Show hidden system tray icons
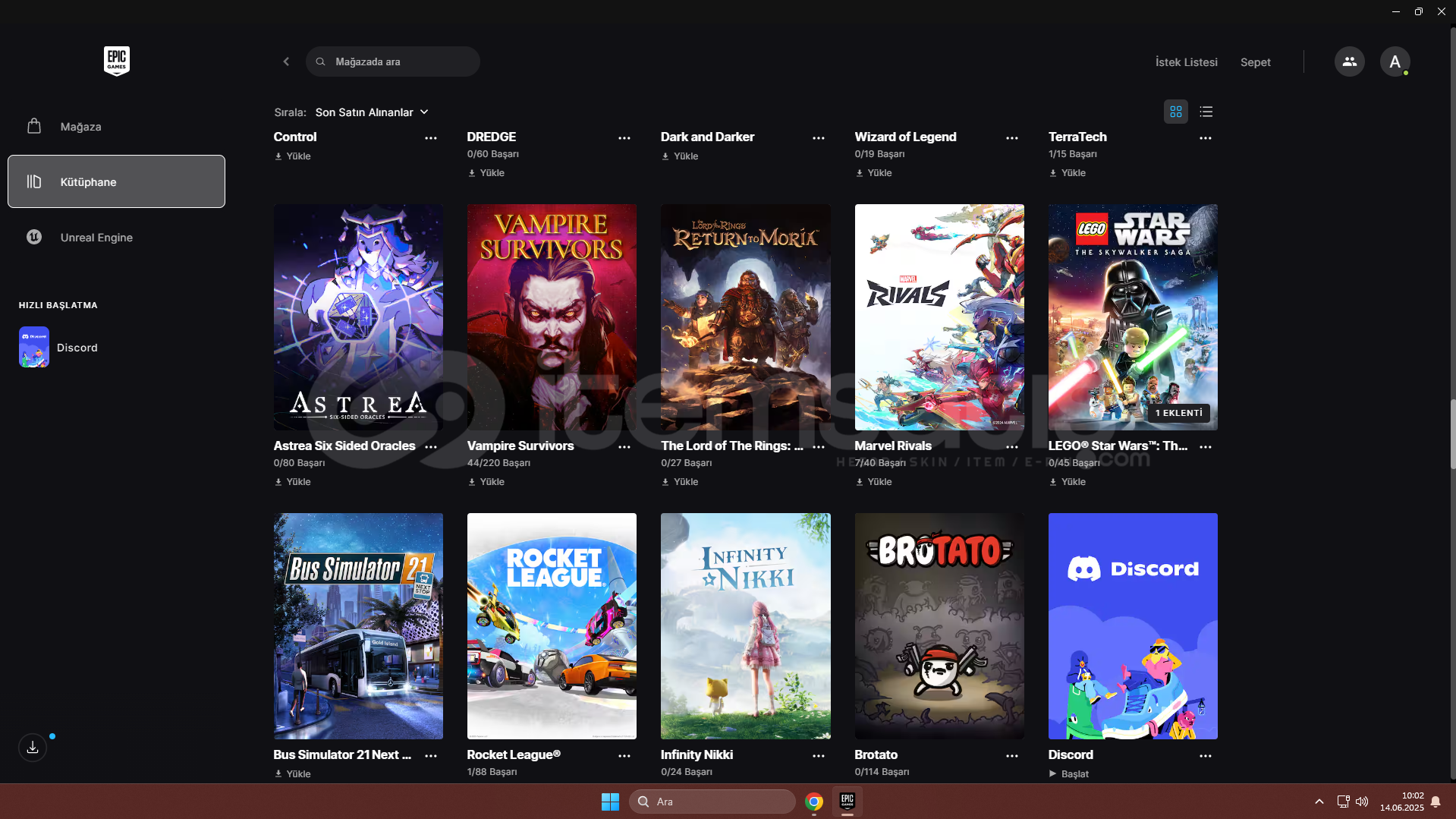1456x819 pixels. pyautogui.click(x=1319, y=802)
